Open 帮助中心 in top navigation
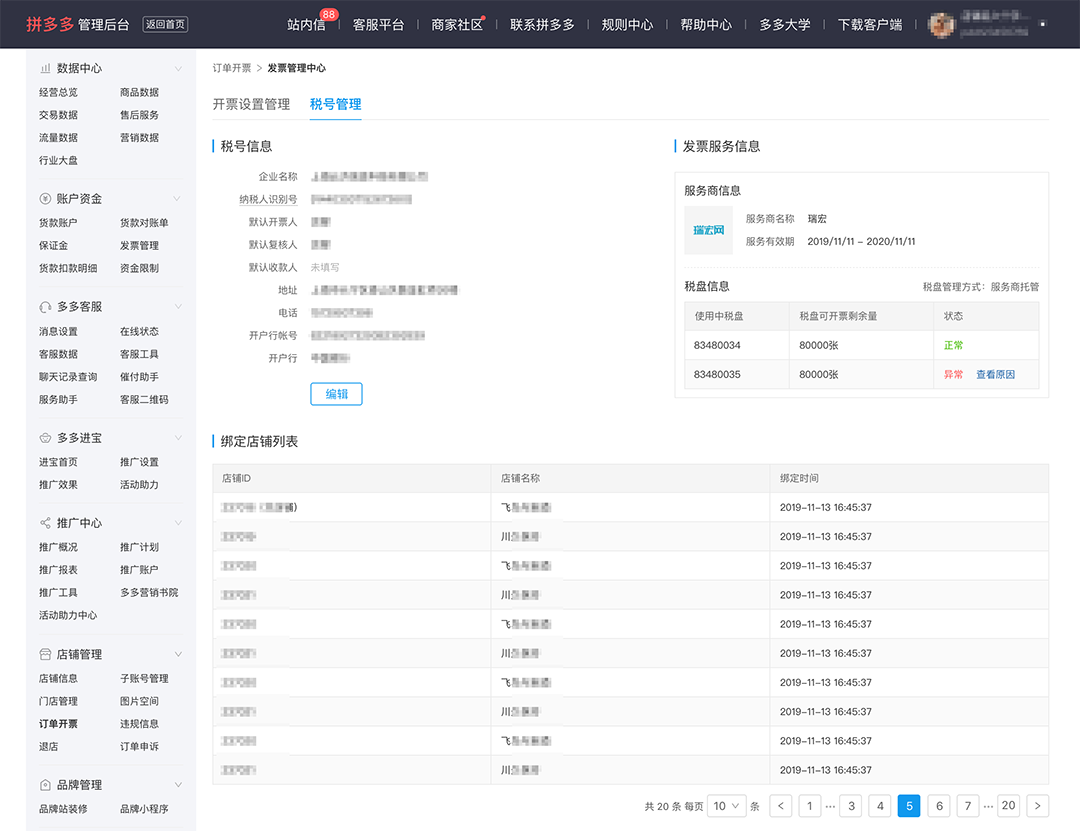 pyautogui.click(x=706, y=25)
